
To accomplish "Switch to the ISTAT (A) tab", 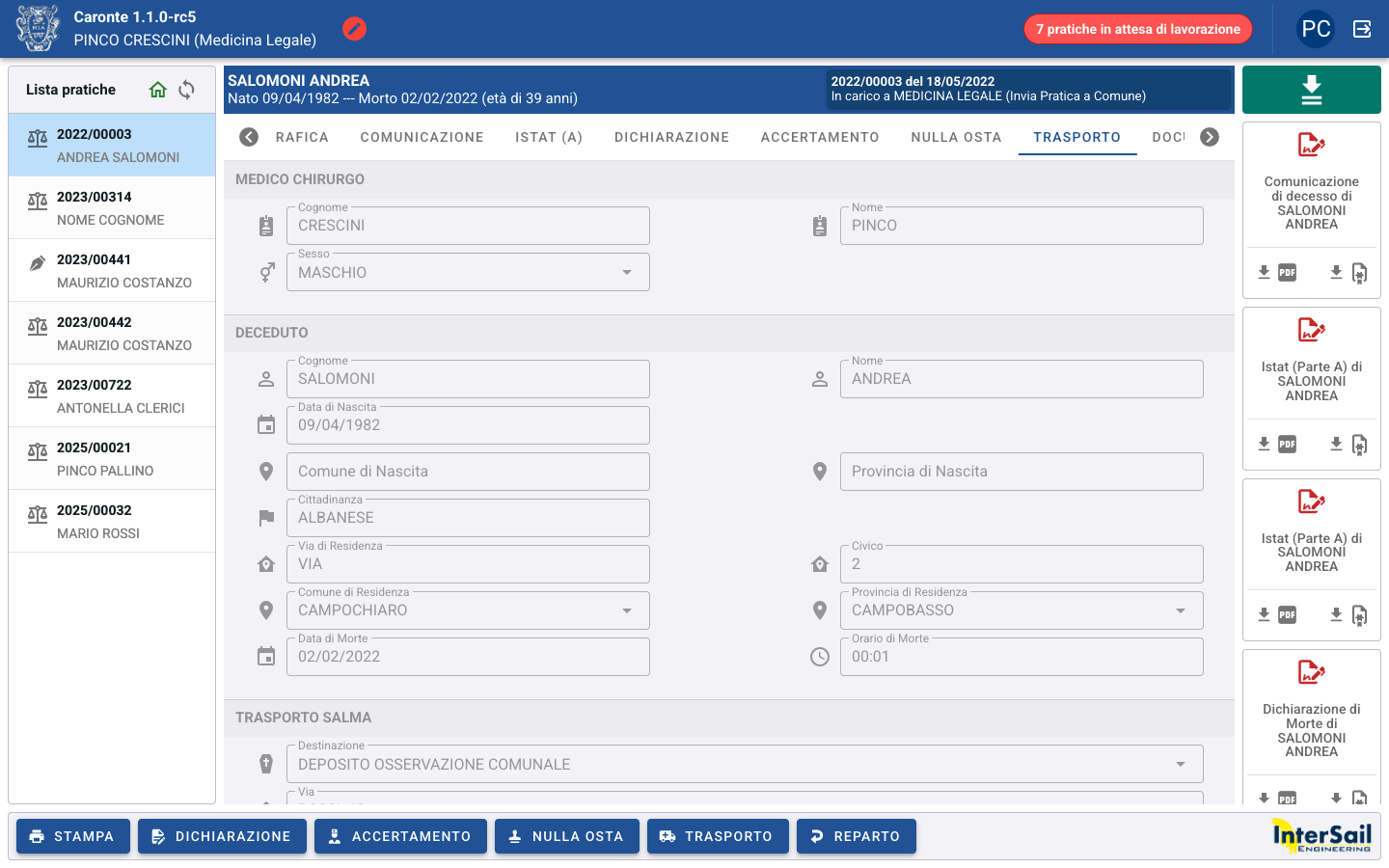I will coord(549,137).
